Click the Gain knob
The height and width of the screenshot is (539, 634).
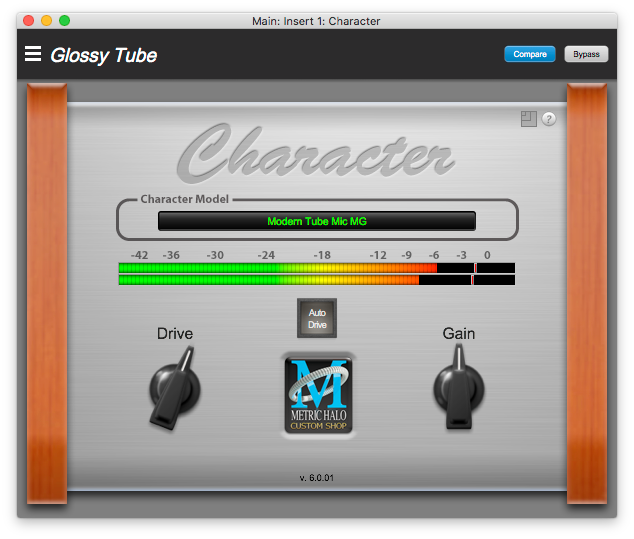click(x=458, y=385)
